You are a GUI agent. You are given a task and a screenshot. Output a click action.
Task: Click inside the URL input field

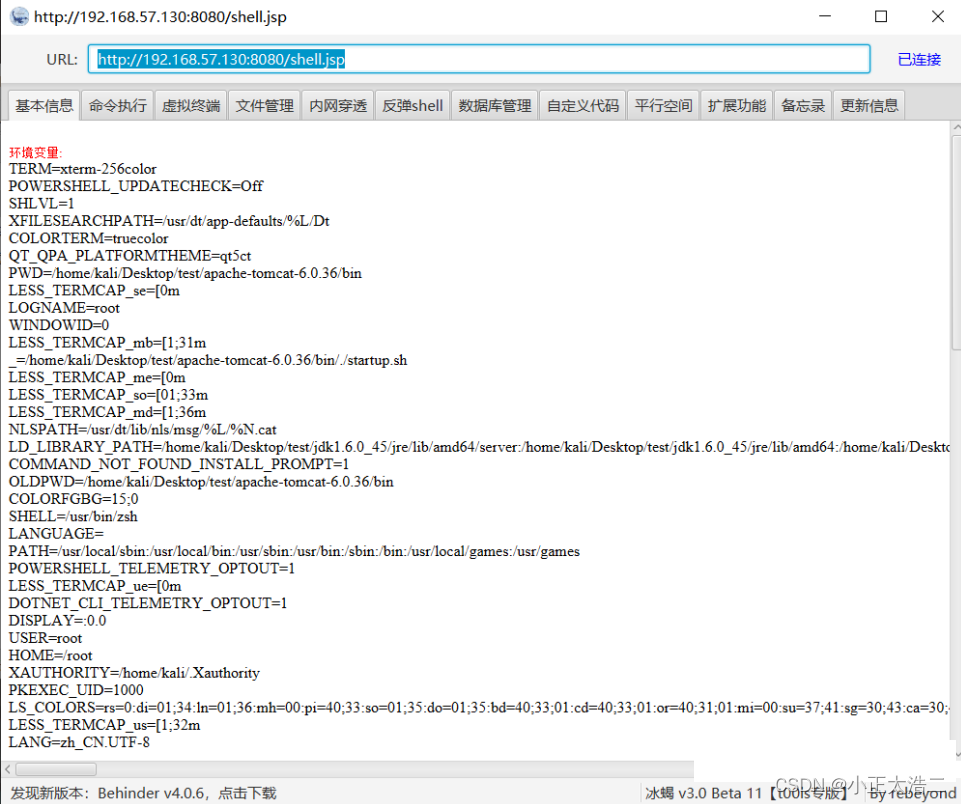click(480, 59)
